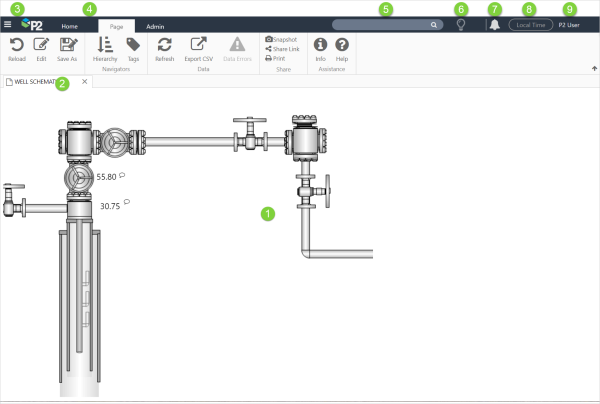This screenshot has width=600, height=404.
Task: Click the Edit page icon
Action: pyautogui.click(x=41, y=45)
